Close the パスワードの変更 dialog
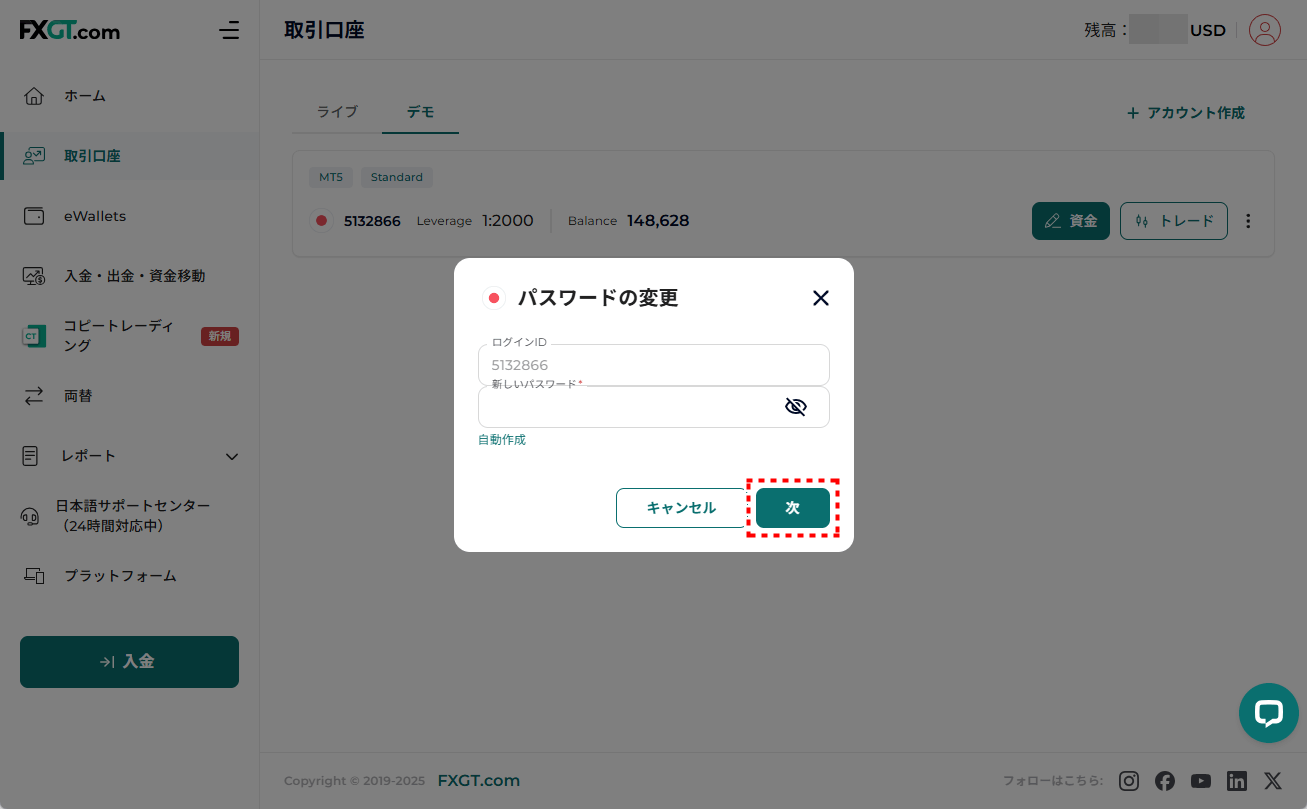The image size is (1307, 809). (x=820, y=298)
